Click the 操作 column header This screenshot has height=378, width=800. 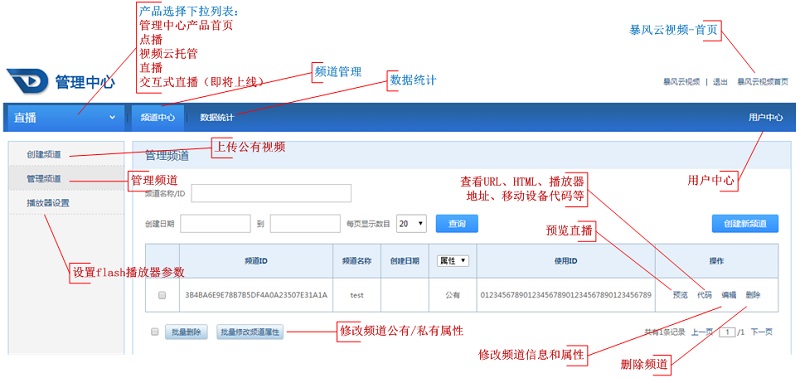716,261
